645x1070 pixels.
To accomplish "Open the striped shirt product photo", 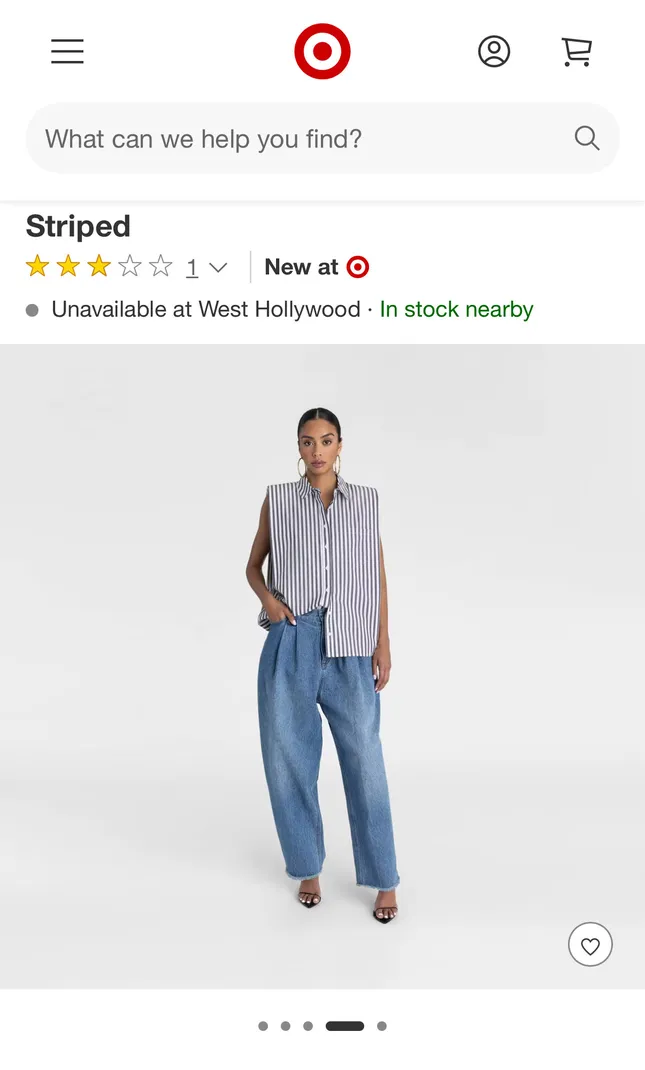I will coord(322,666).
